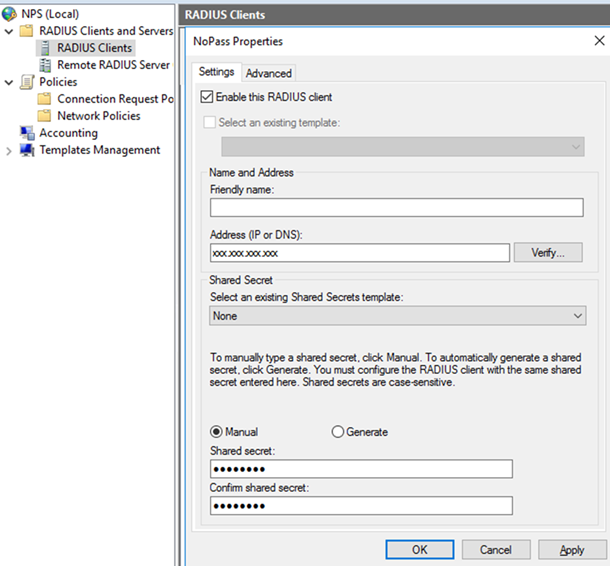Click the Remote RADIUS Server icon
The image size is (610, 566).
coord(45,65)
